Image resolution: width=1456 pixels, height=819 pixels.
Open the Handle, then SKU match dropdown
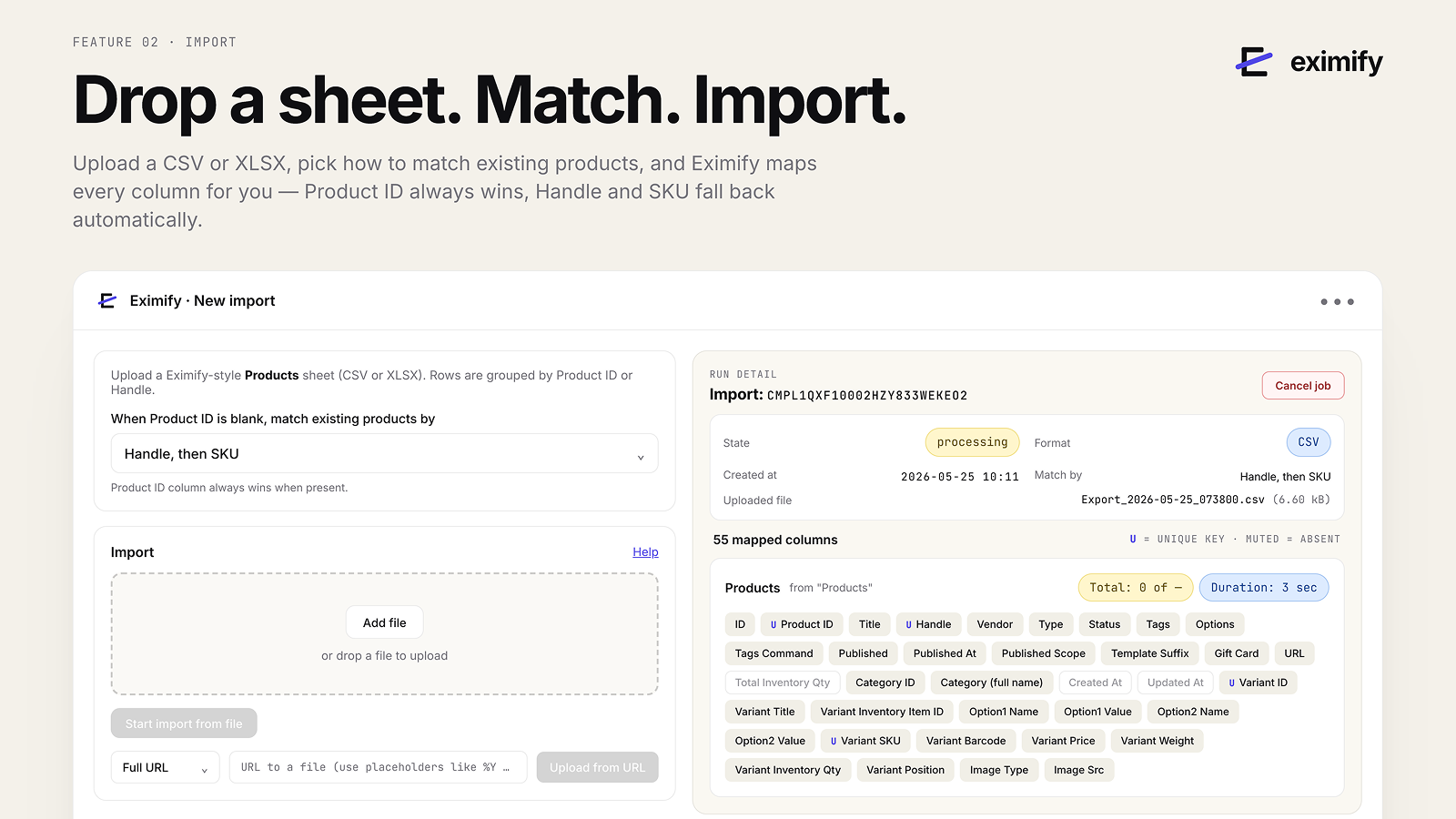tap(384, 453)
